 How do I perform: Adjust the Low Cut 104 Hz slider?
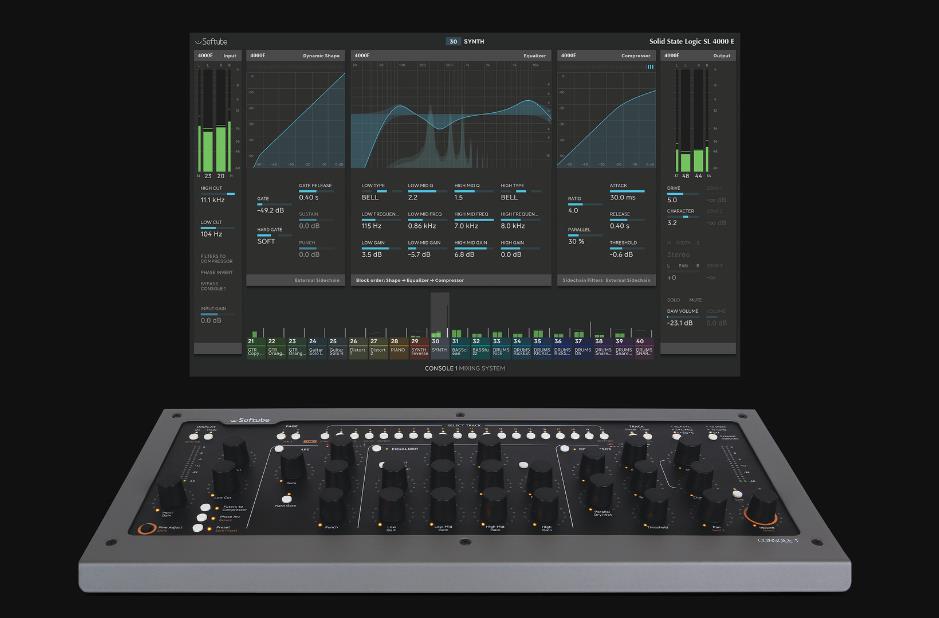click(218, 228)
